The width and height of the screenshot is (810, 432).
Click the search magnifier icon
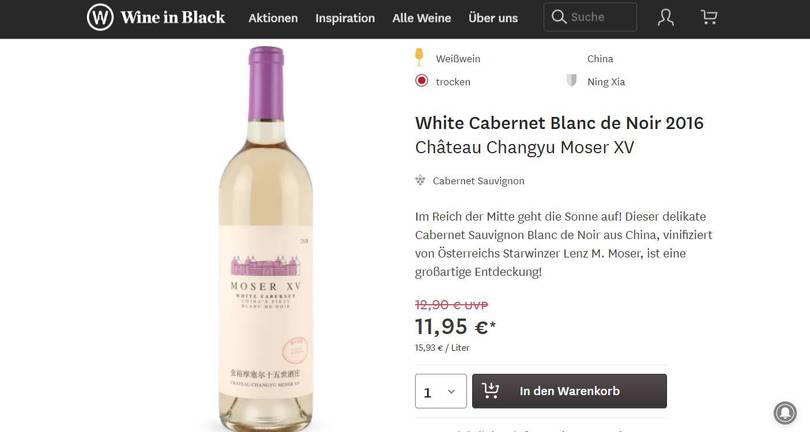pos(559,17)
